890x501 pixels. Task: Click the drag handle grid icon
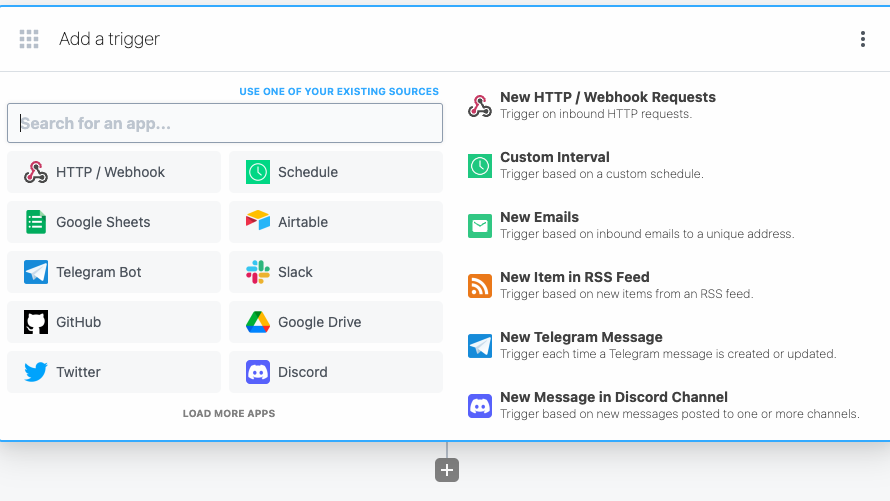(x=29, y=39)
